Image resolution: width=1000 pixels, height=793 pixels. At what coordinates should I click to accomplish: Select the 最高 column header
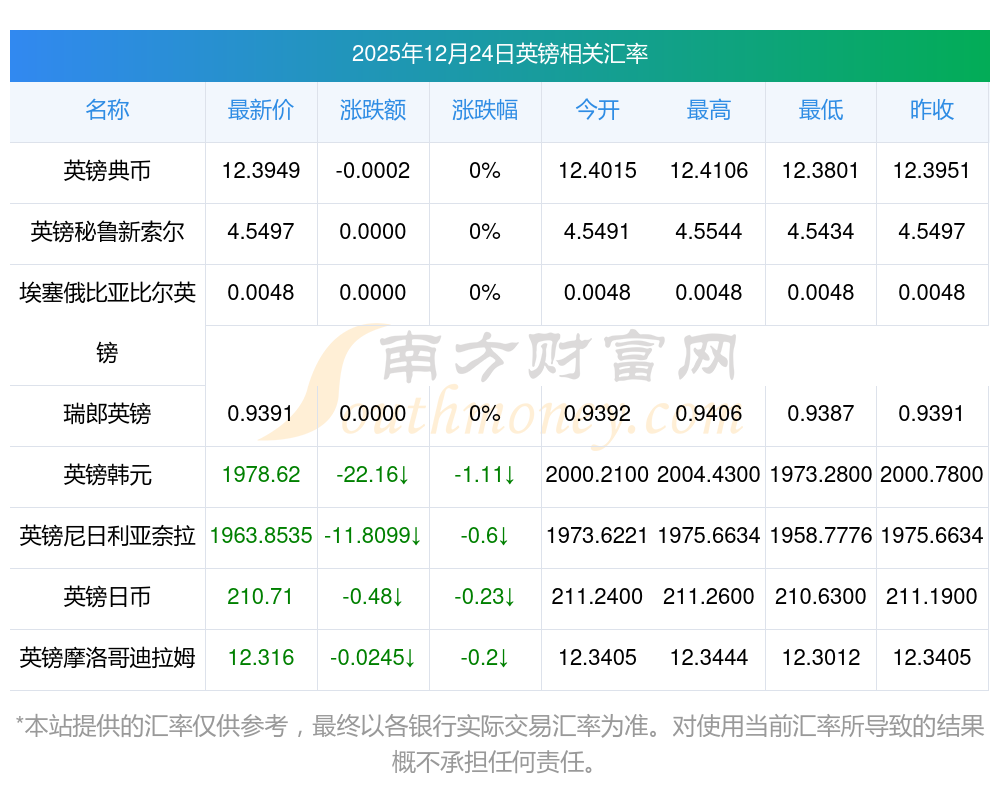(709, 110)
